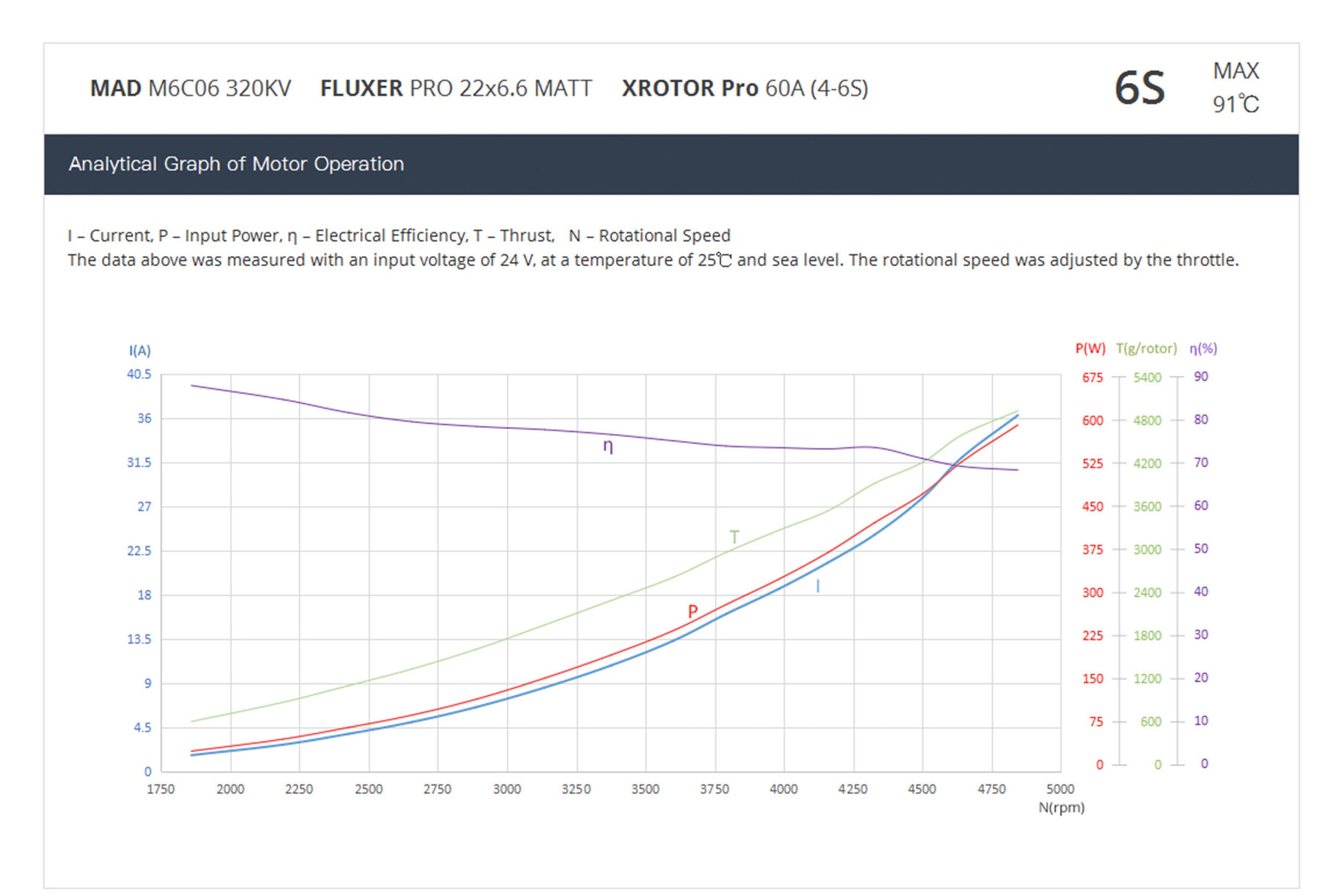This screenshot has height=896, width=1342.
Task: Click FLUXER PRO 22x6.6 MATT propeller name
Action: [456, 89]
